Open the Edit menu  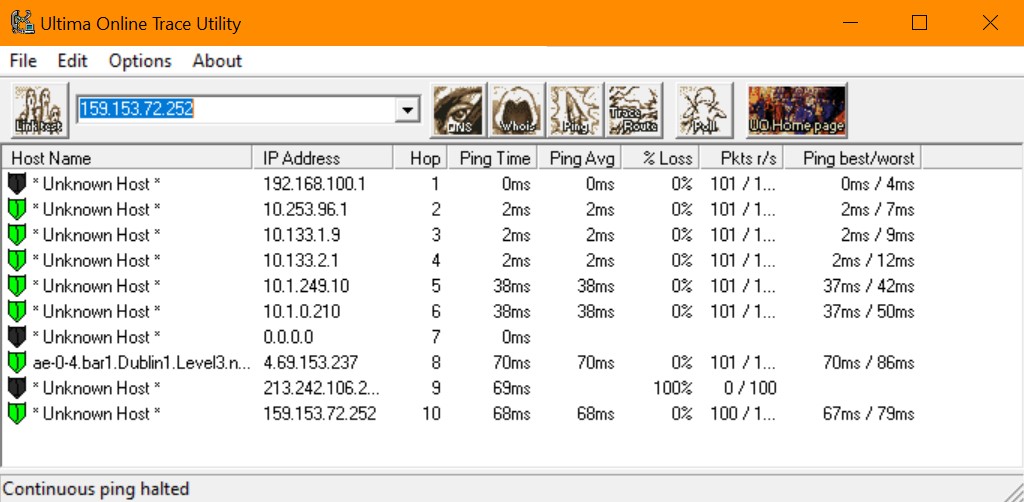[x=73, y=61]
